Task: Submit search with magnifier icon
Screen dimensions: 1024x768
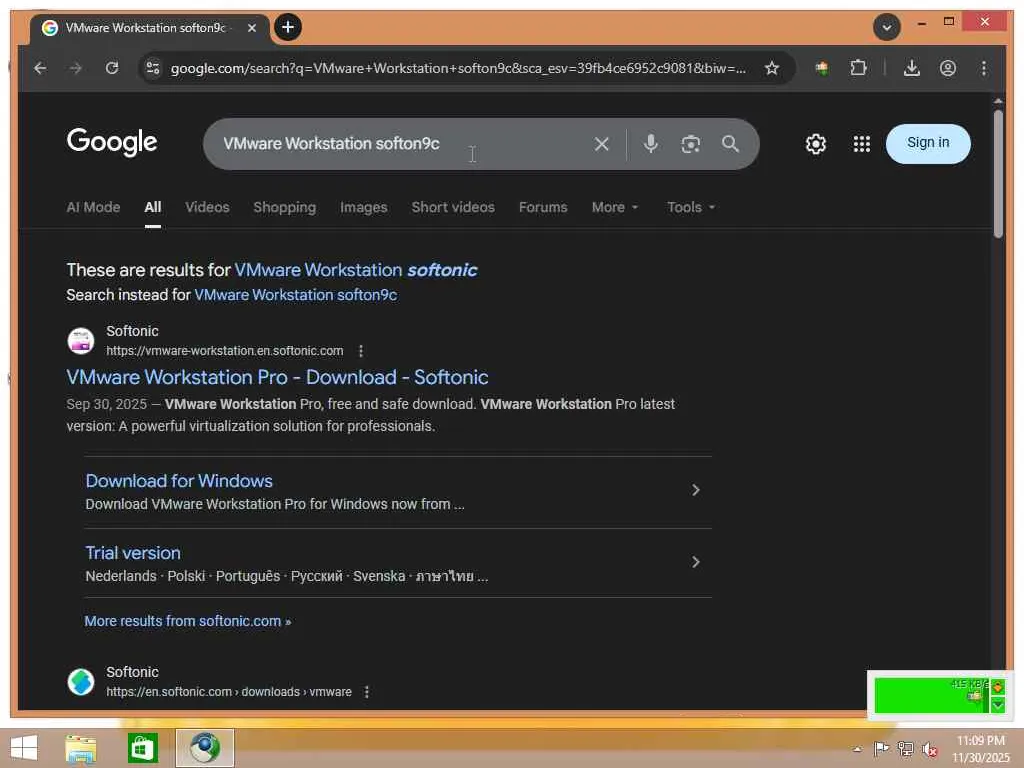Action: pyautogui.click(x=730, y=144)
